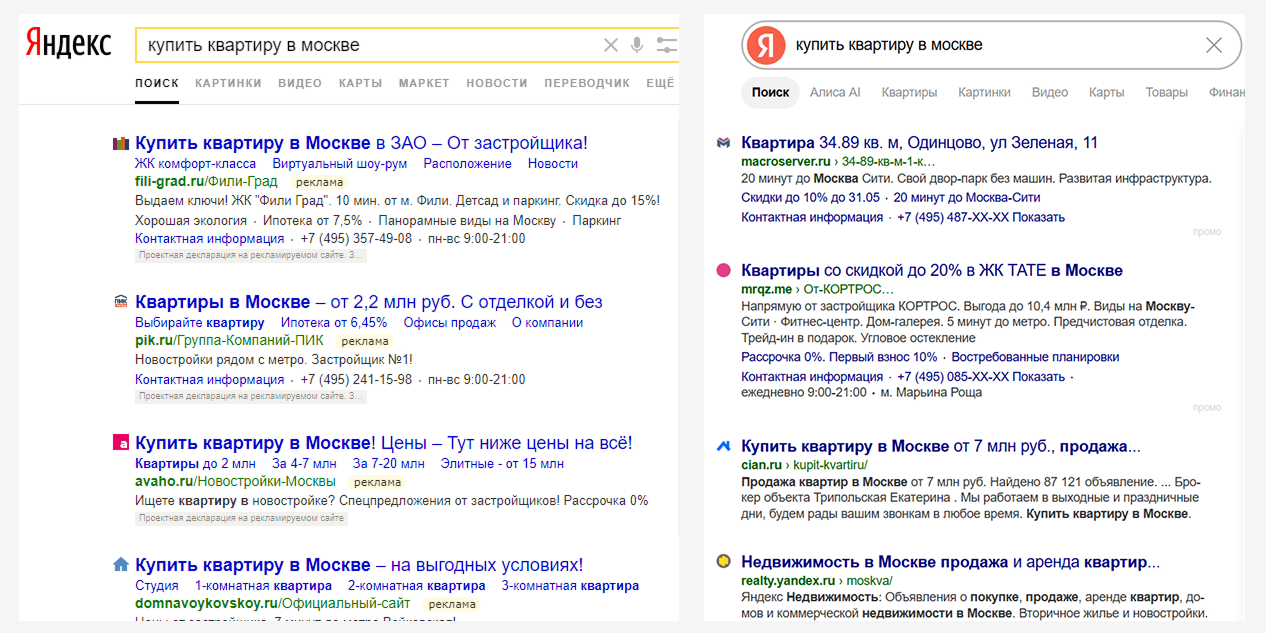Expand the ЕЩЁ menu
This screenshot has width=1266, height=633.
(661, 83)
